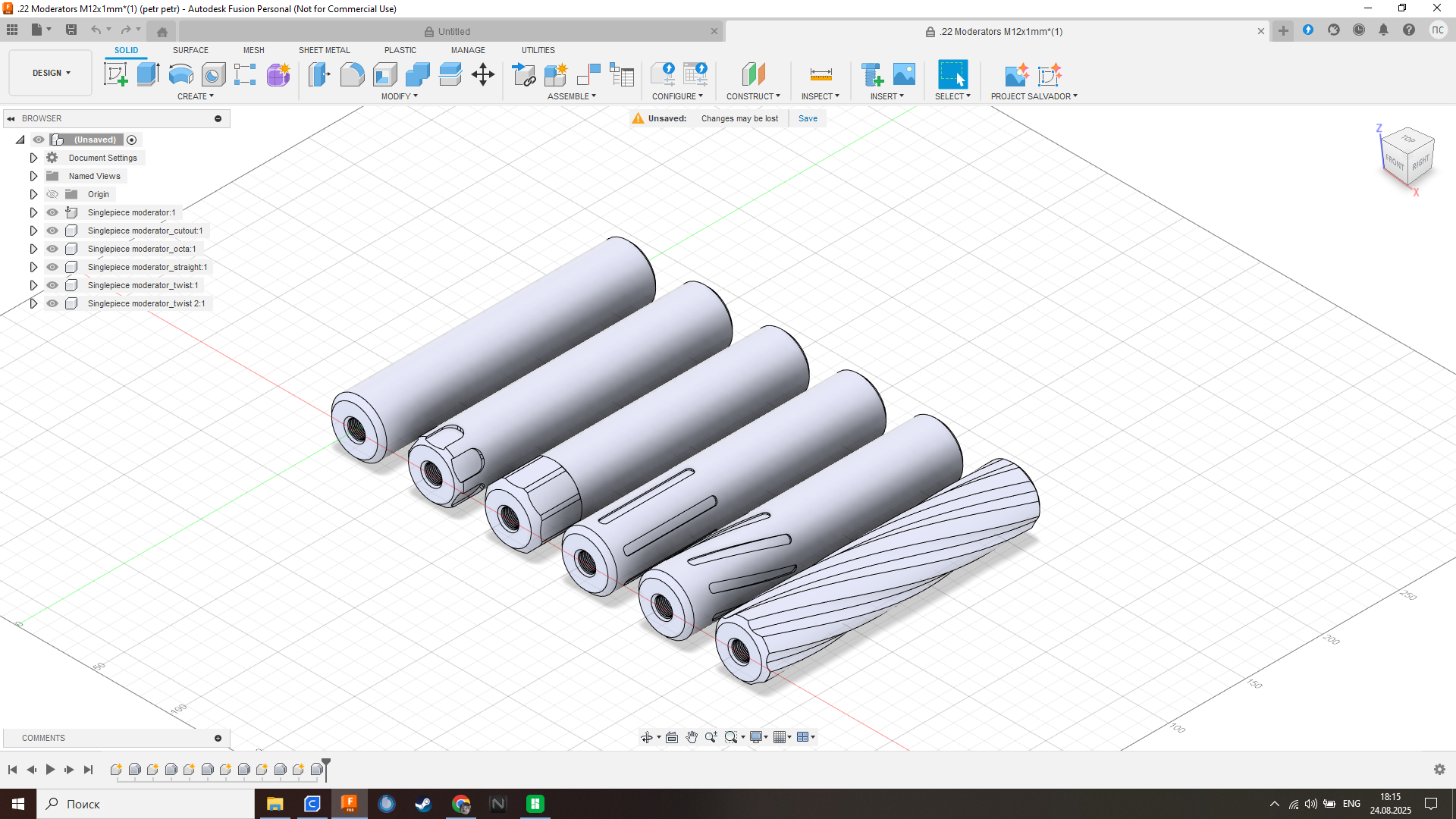
Task: Click the Insert Canvas image icon
Action: tap(904, 74)
